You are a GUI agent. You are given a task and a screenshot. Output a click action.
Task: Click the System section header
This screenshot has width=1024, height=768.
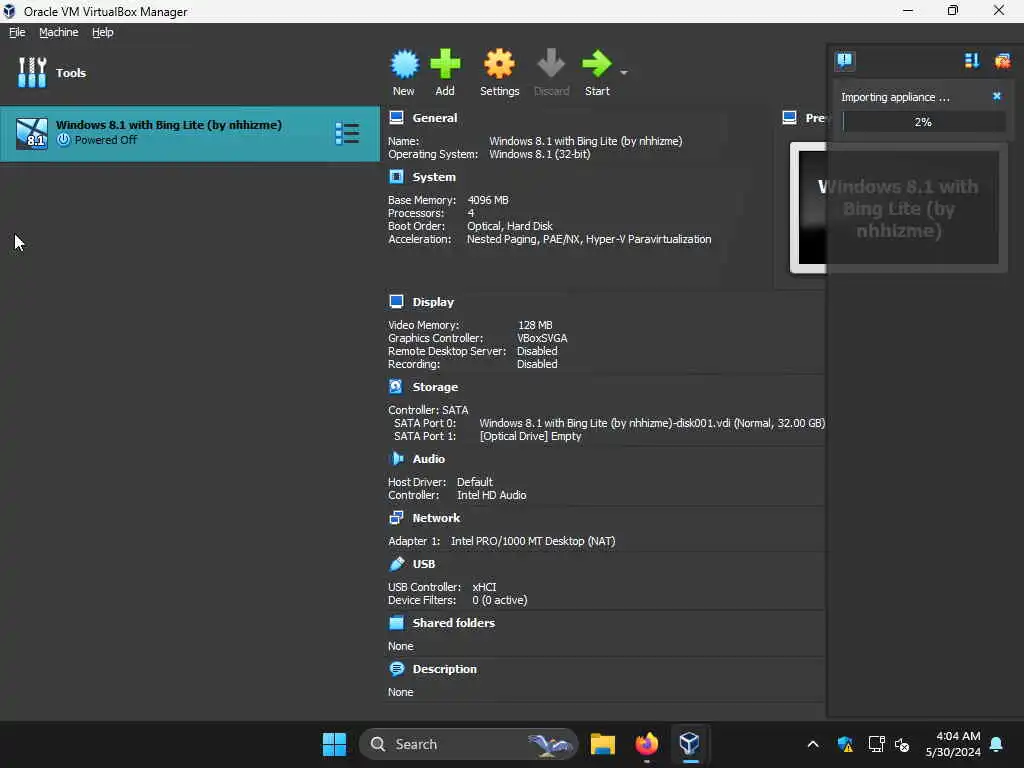[434, 177]
